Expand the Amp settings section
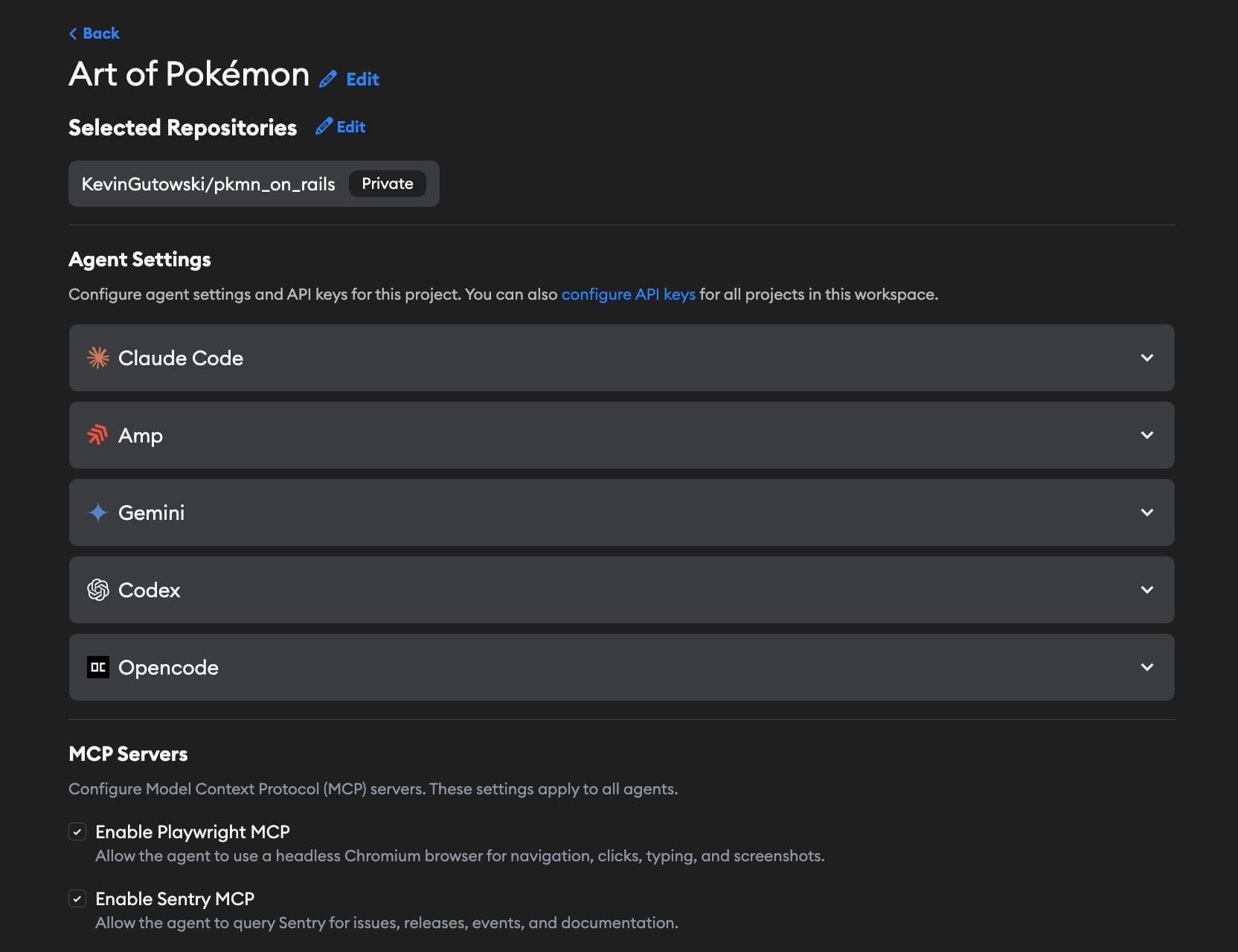Screen dimensions: 1238x952 1146,435
